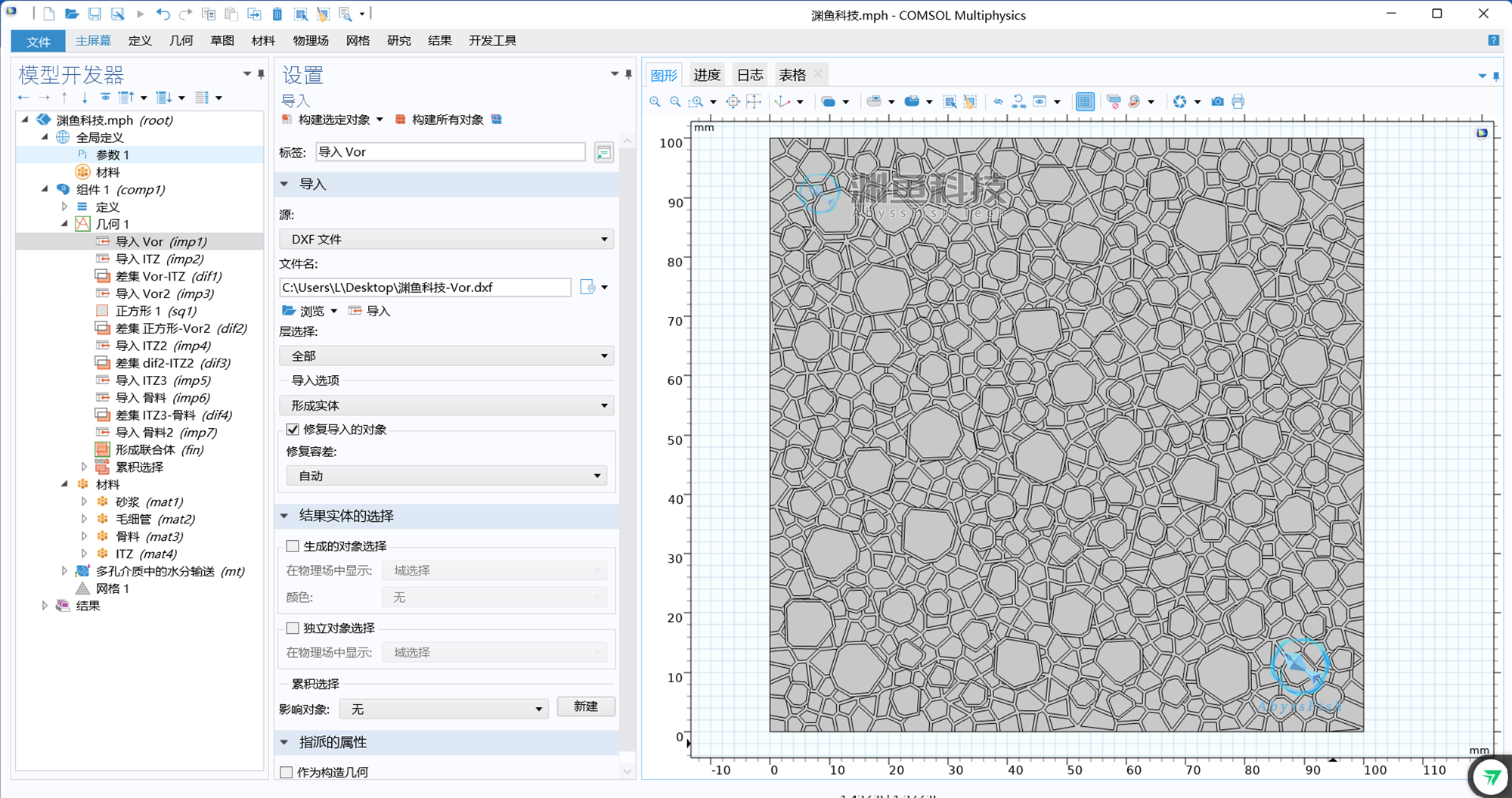Uncheck 修复导入的对象 checkbox
The height and width of the screenshot is (798, 1512).
(x=293, y=430)
